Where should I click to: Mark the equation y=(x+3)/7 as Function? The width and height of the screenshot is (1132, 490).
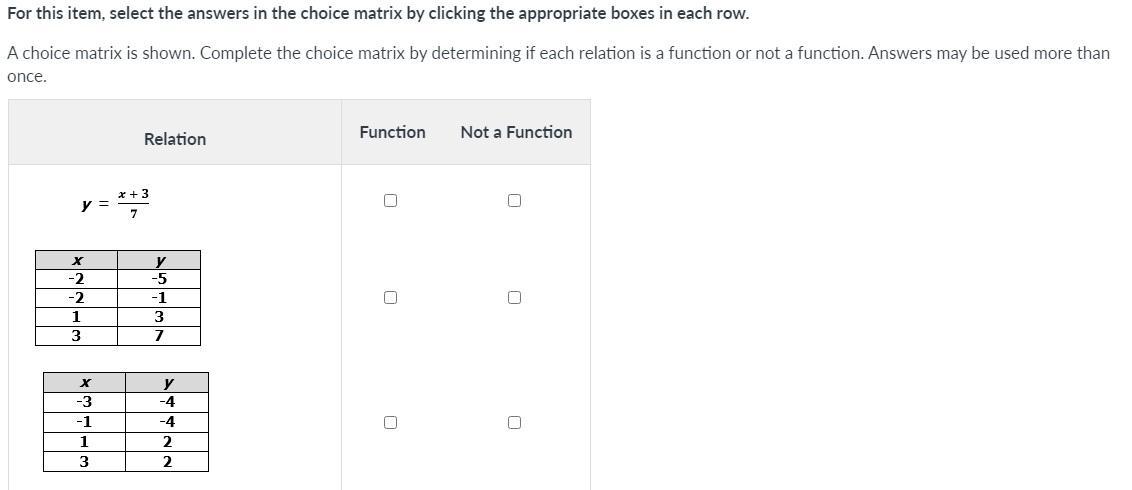click(390, 200)
